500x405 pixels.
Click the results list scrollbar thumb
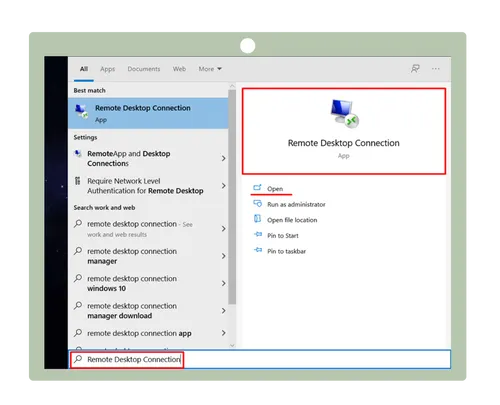[x=232, y=197]
